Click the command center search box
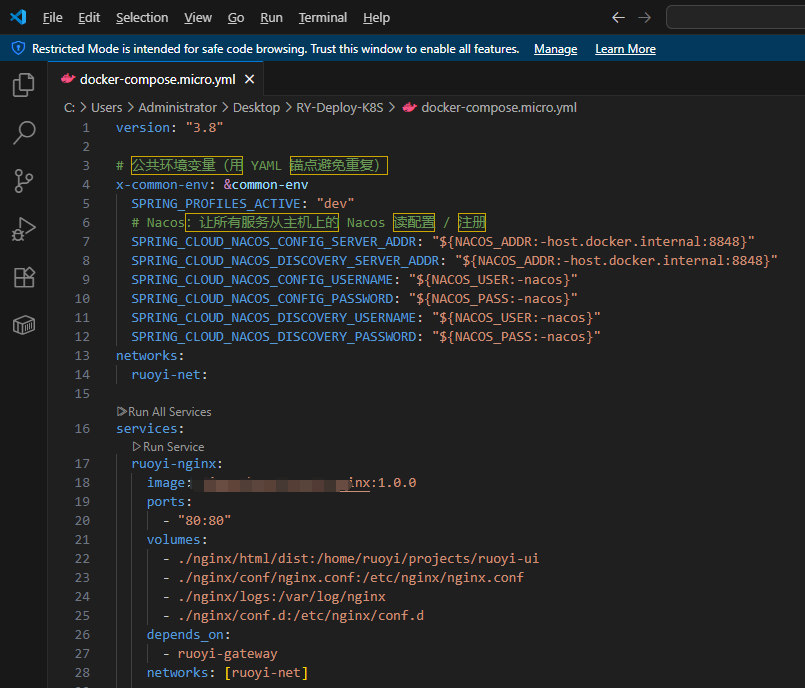 point(736,17)
